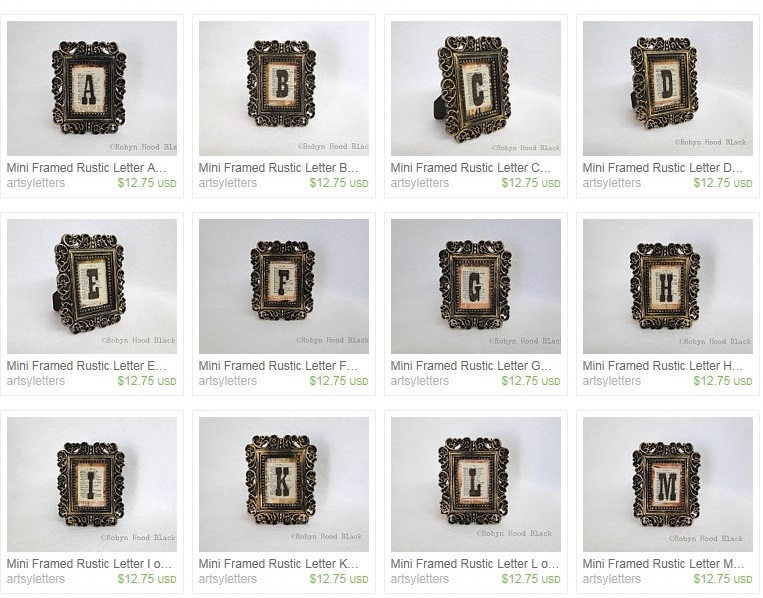Visit artsyletters shop under Letter B listing
The height and width of the screenshot is (598, 763).
click(x=228, y=183)
